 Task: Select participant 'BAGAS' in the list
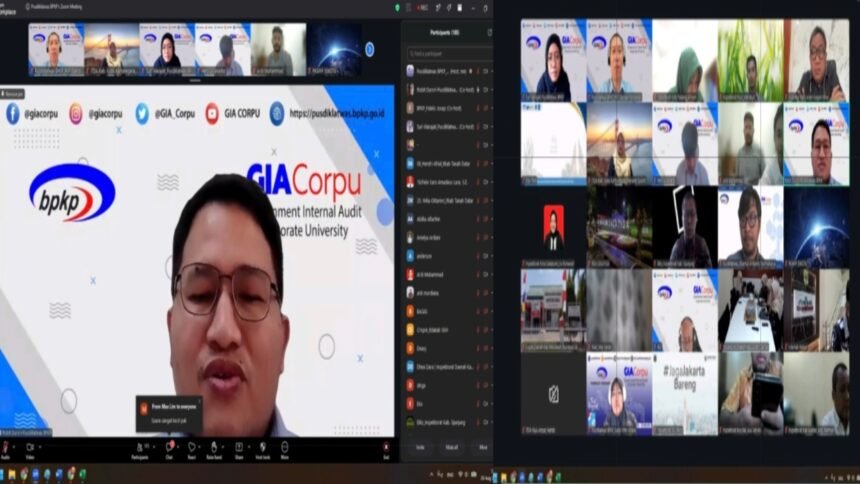449,312
